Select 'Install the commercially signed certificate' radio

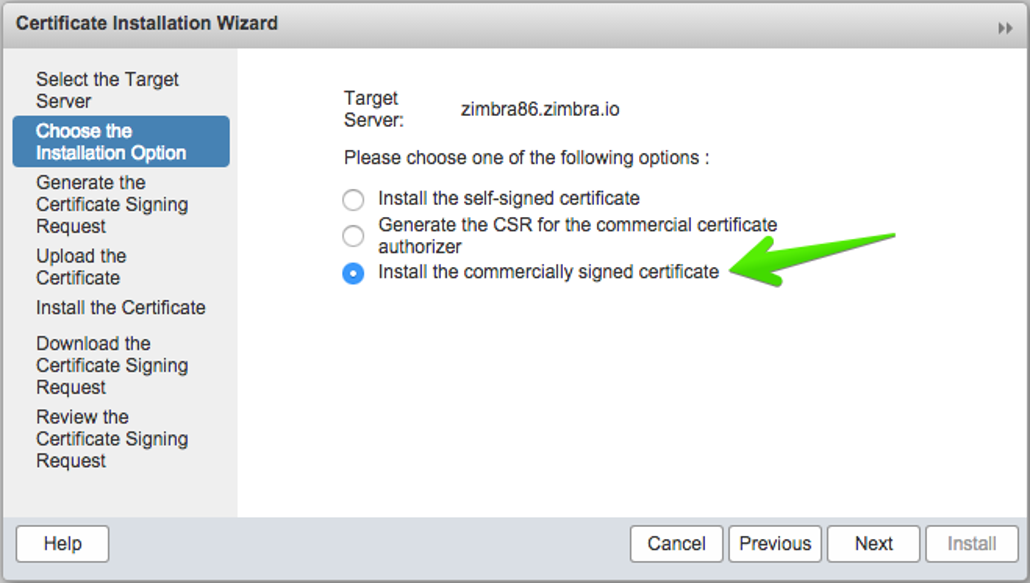click(353, 273)
